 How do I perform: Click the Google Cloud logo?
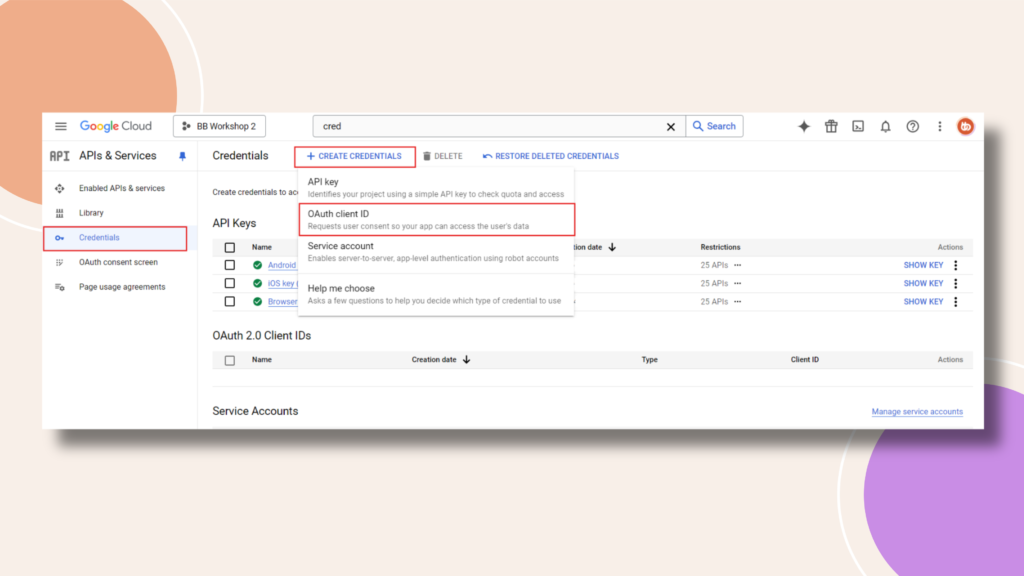[116, 126]
